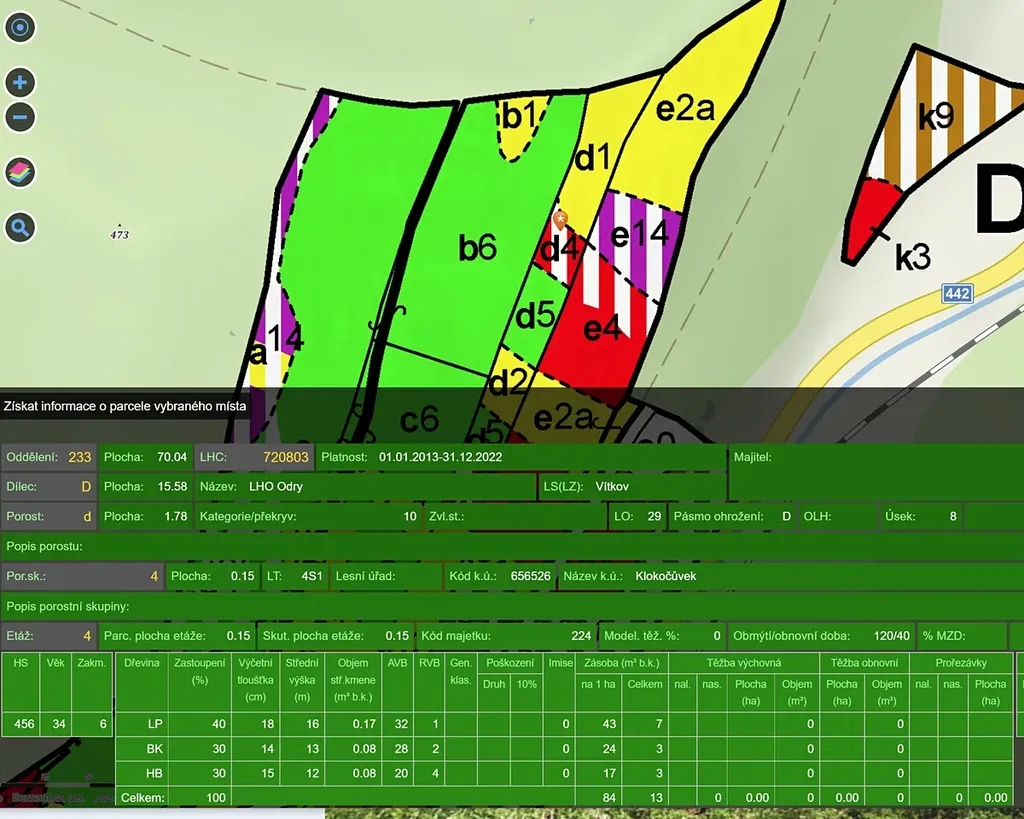Click the elevation point labeled 473

pos(120,233)
